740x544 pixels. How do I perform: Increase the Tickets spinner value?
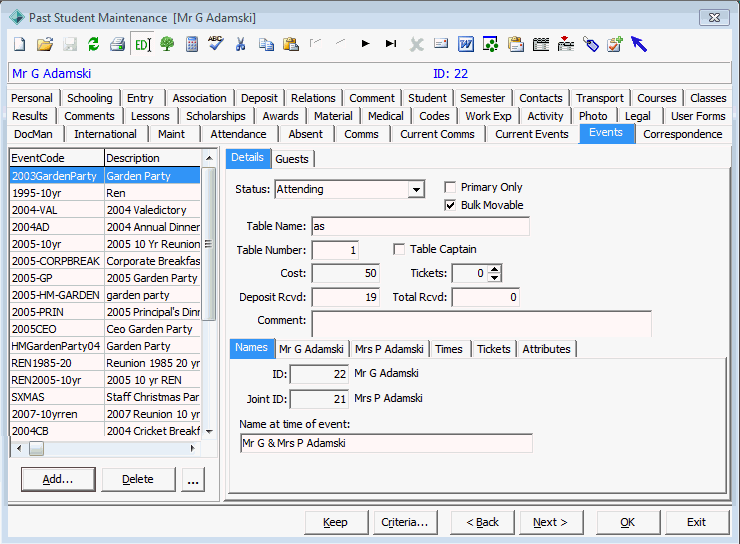[494, 269]
